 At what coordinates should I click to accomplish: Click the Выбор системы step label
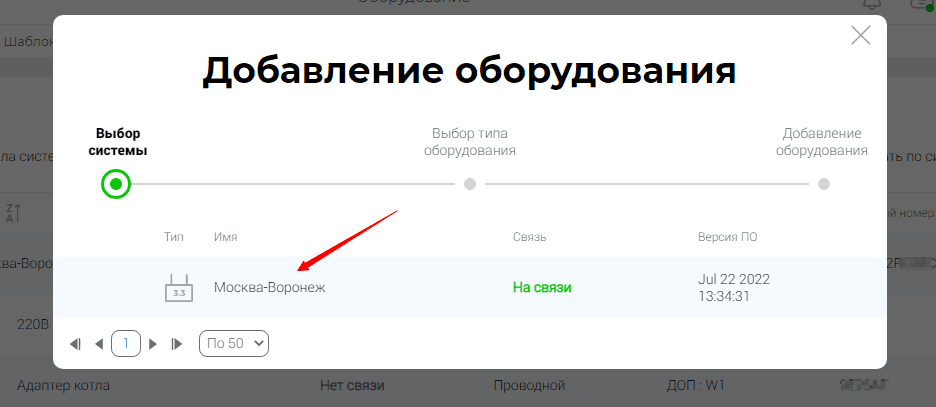(x=118, y=142)
